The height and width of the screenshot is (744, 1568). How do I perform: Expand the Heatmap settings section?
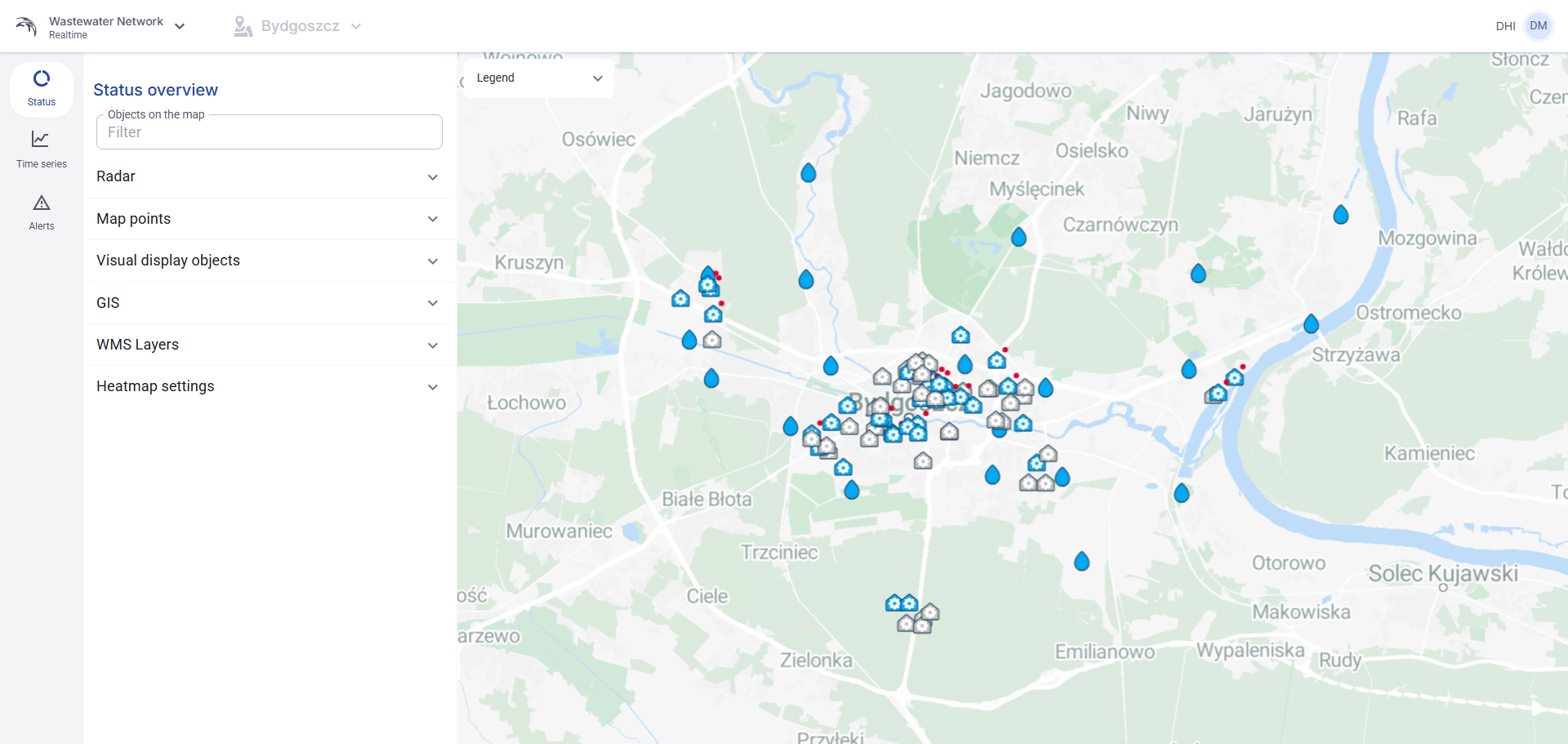coord(269,386)
